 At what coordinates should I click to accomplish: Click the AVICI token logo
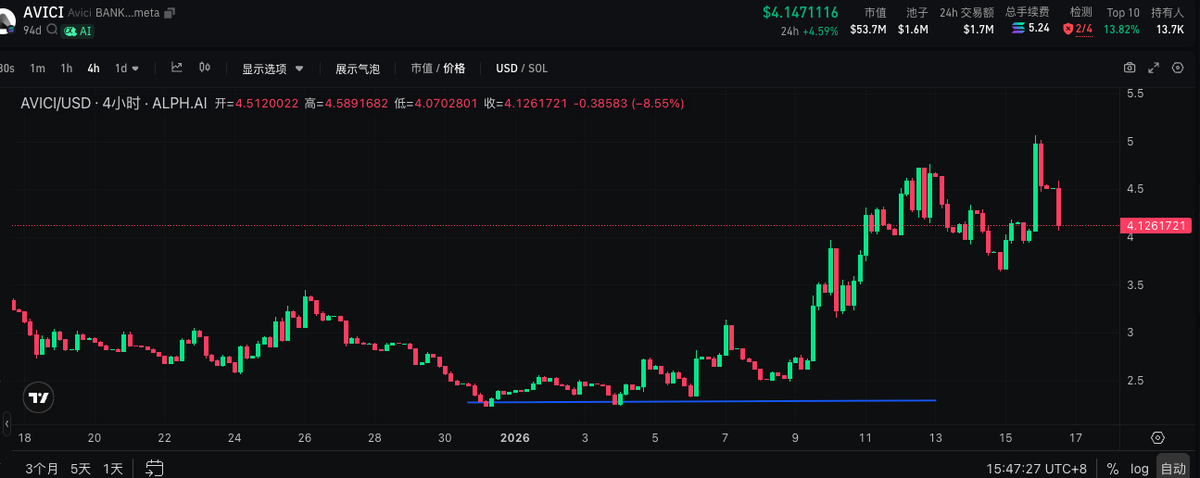[x=7, y=20]
